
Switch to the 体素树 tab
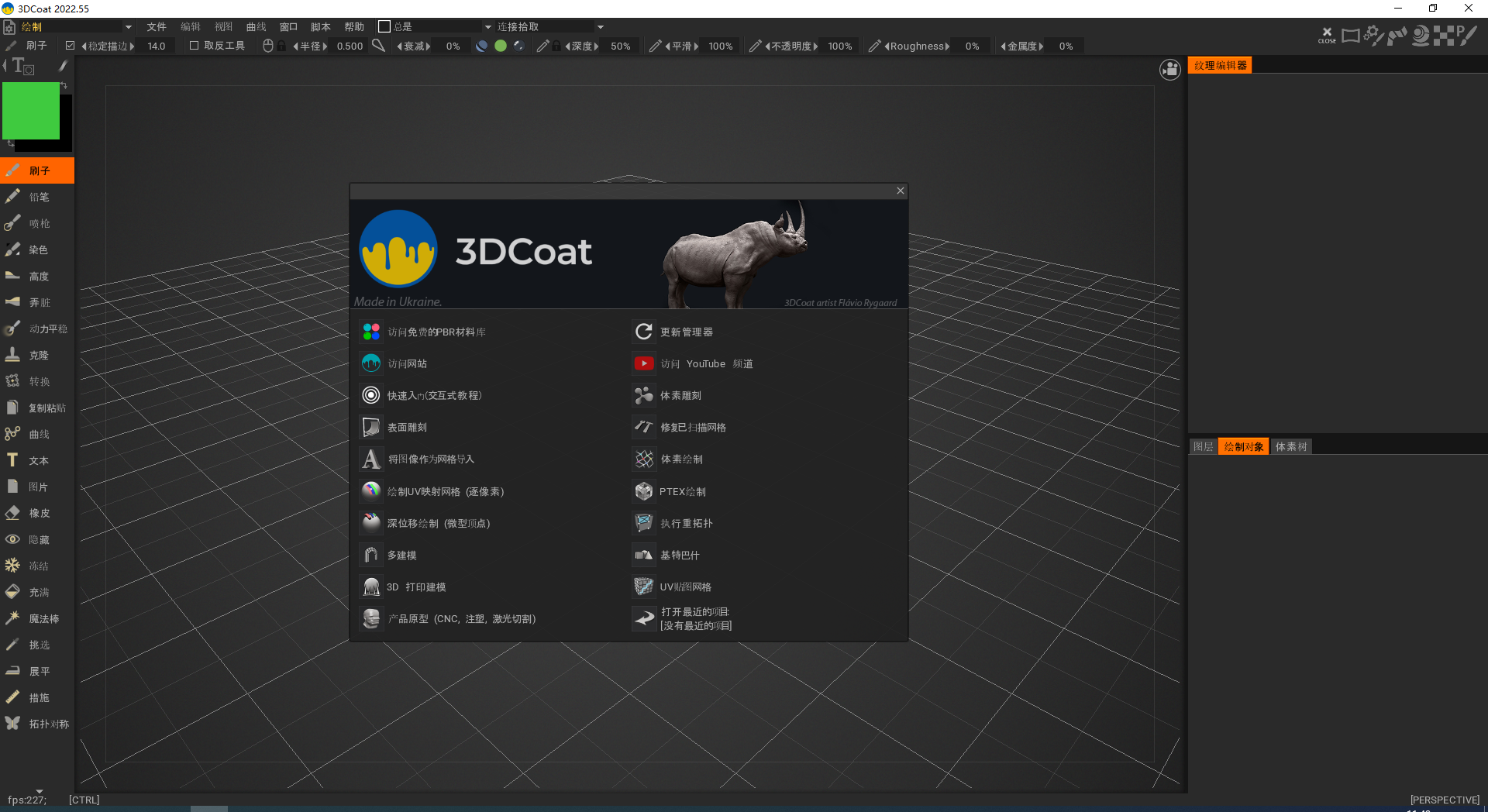point(1290,446)
